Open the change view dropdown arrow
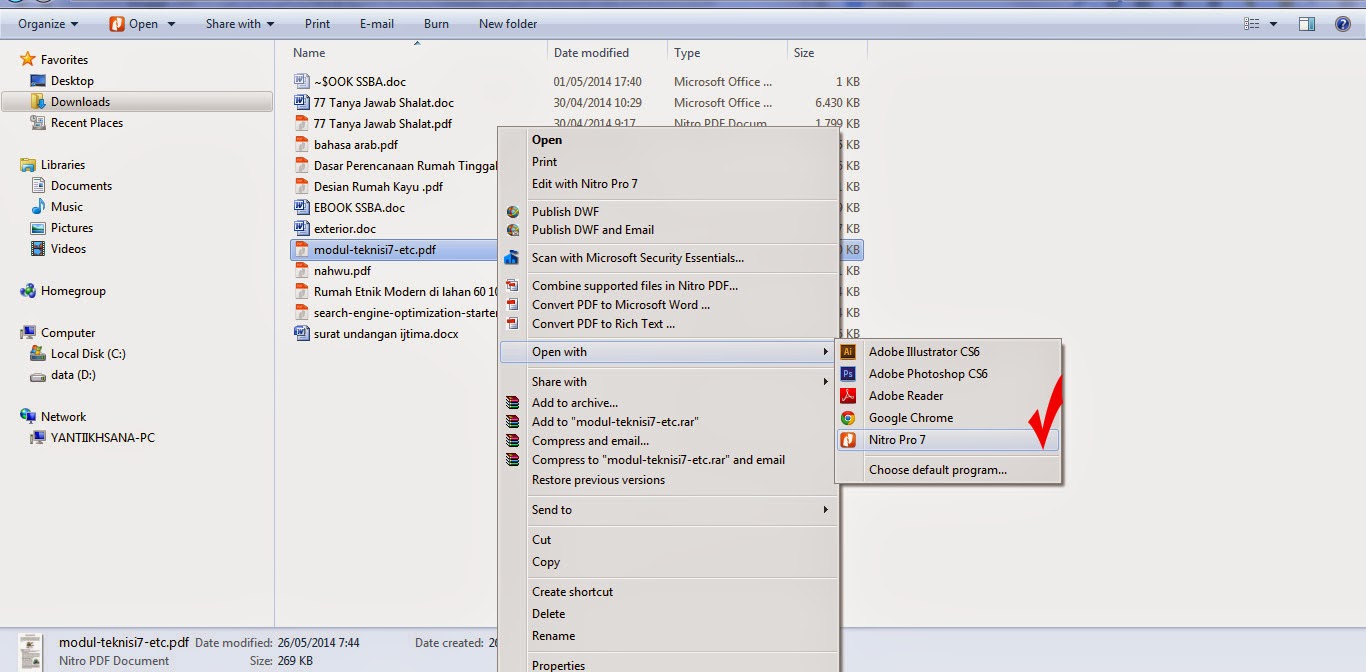The width and height of the screenshot is (1366, 672). coord(1274,22)
